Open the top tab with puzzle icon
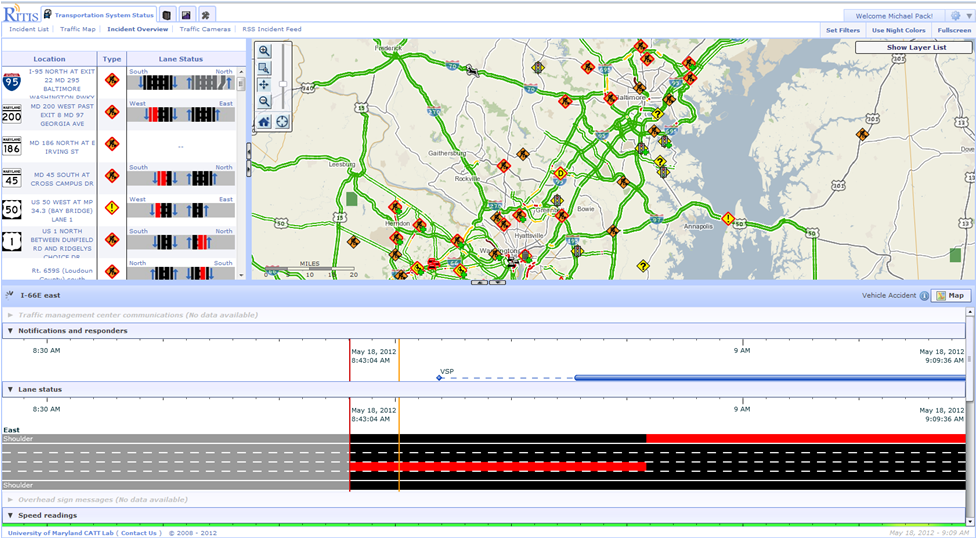The width and height of the screenshot is (977, 539). (206, 14)
